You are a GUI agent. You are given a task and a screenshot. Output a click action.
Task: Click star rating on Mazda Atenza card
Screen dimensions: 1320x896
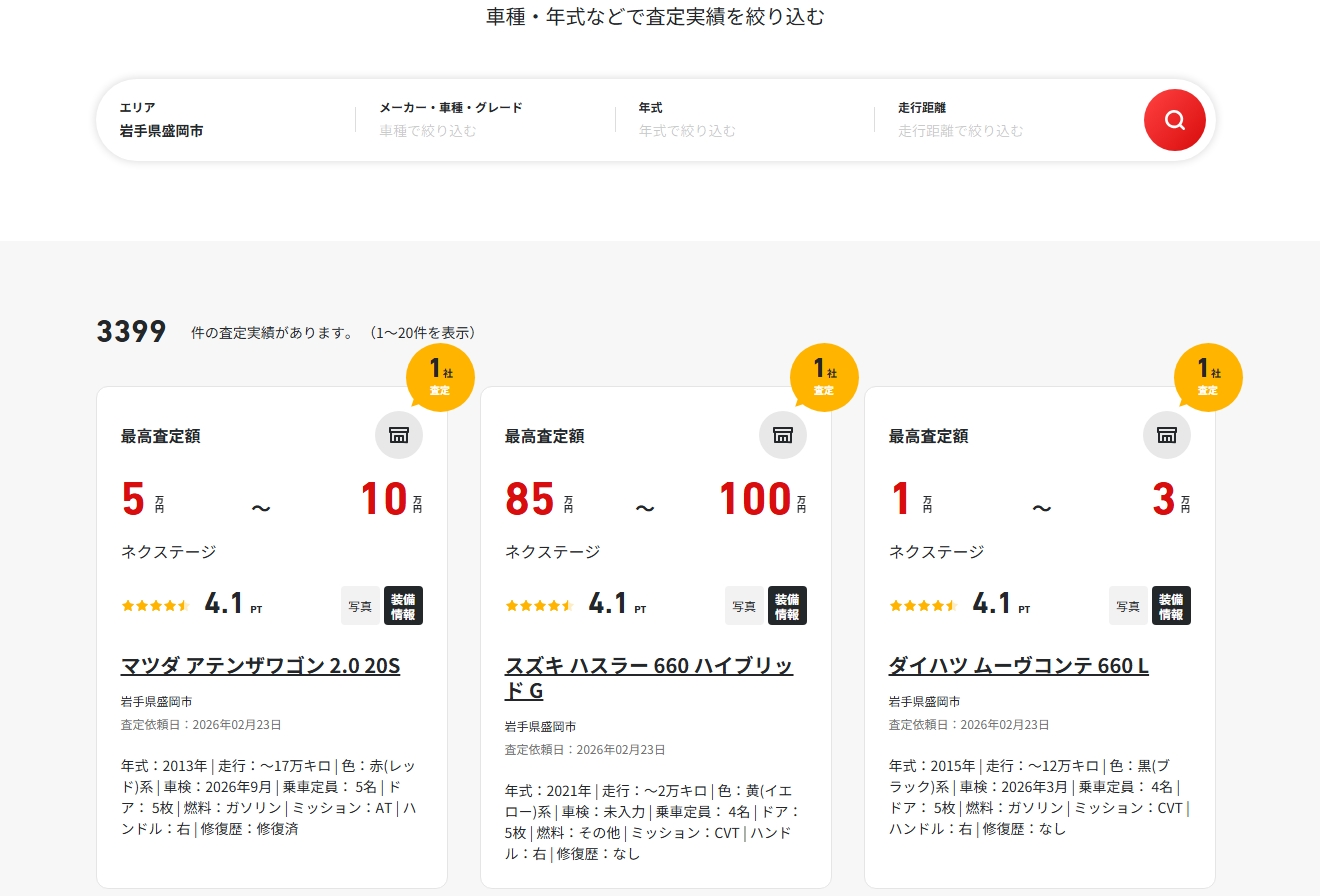coord(155,606)
